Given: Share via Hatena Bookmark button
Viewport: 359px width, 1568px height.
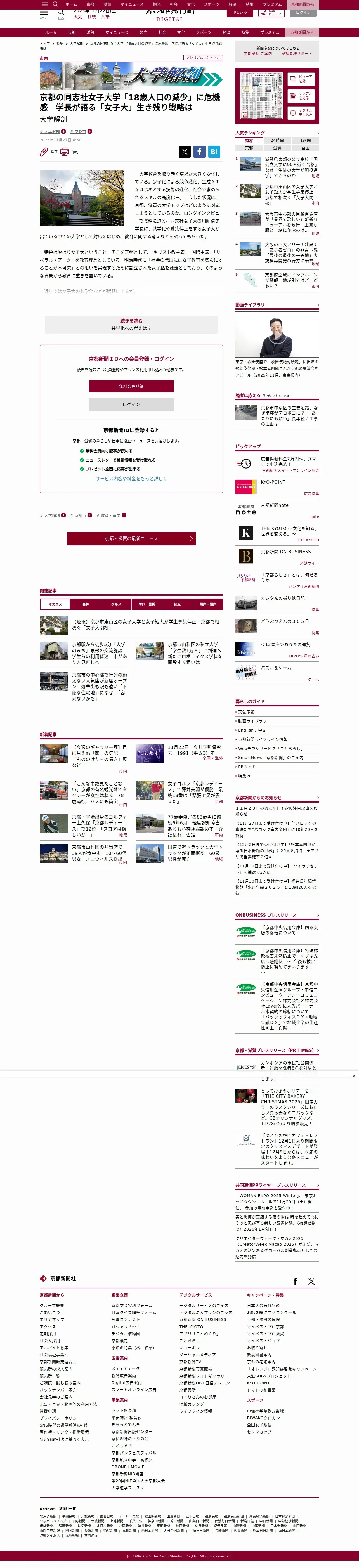Looking at the screenshot, I should click(x=214, y=152).
